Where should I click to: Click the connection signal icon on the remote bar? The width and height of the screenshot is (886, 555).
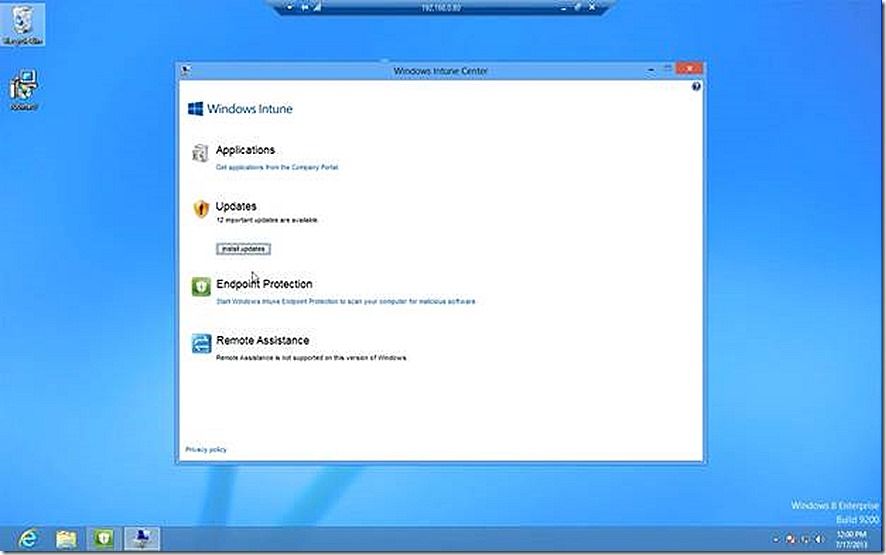(x=317, y=7)
